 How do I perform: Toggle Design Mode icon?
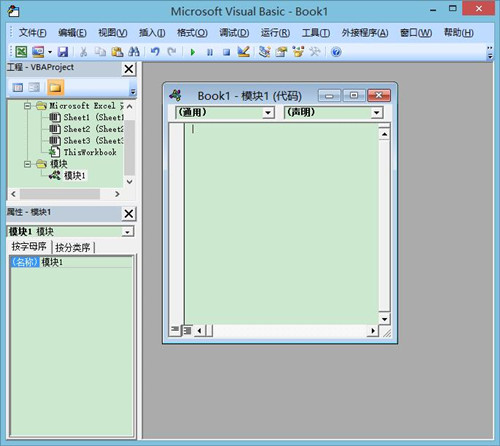[243, 52]
